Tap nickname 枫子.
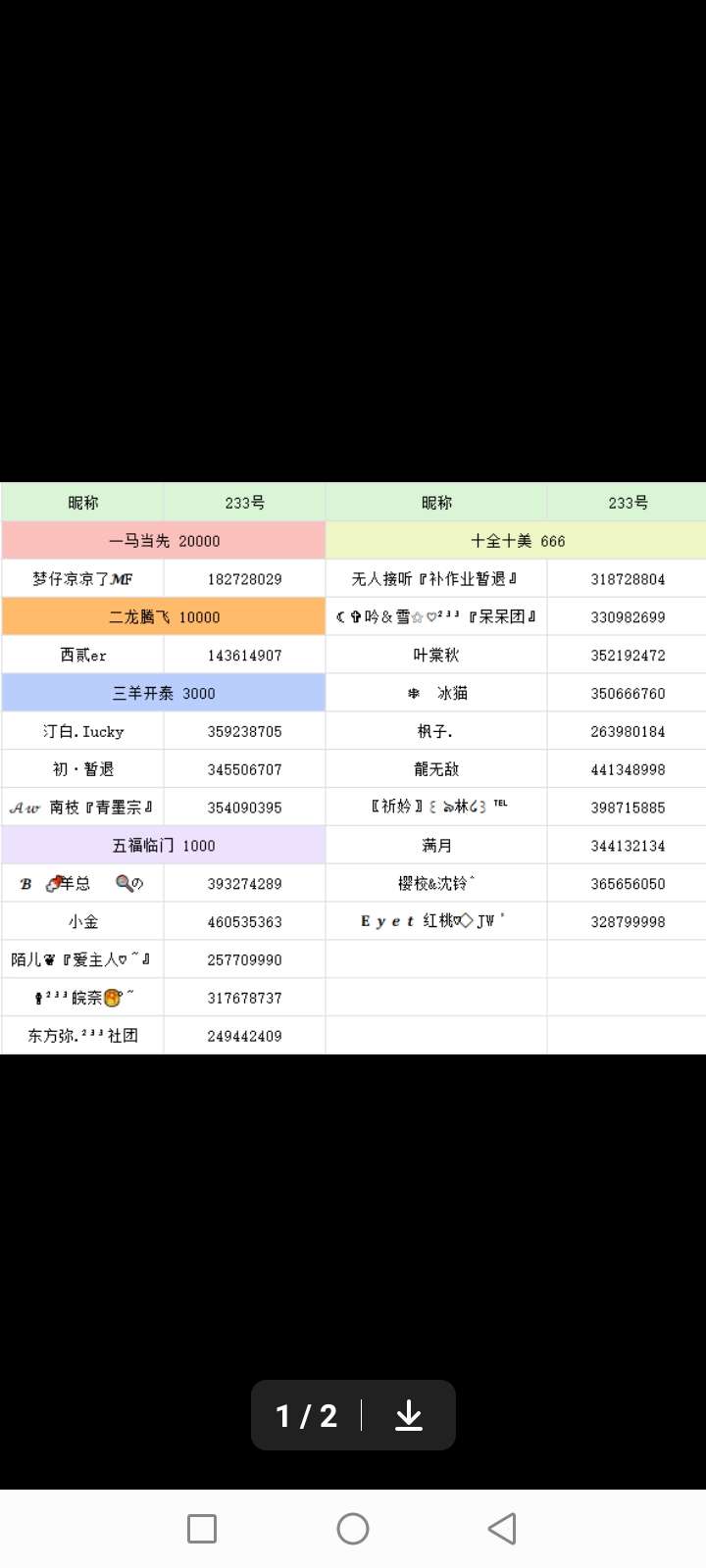Viewport: 706px width, 1568px height. pyautogui.click(x=435, y=731)
